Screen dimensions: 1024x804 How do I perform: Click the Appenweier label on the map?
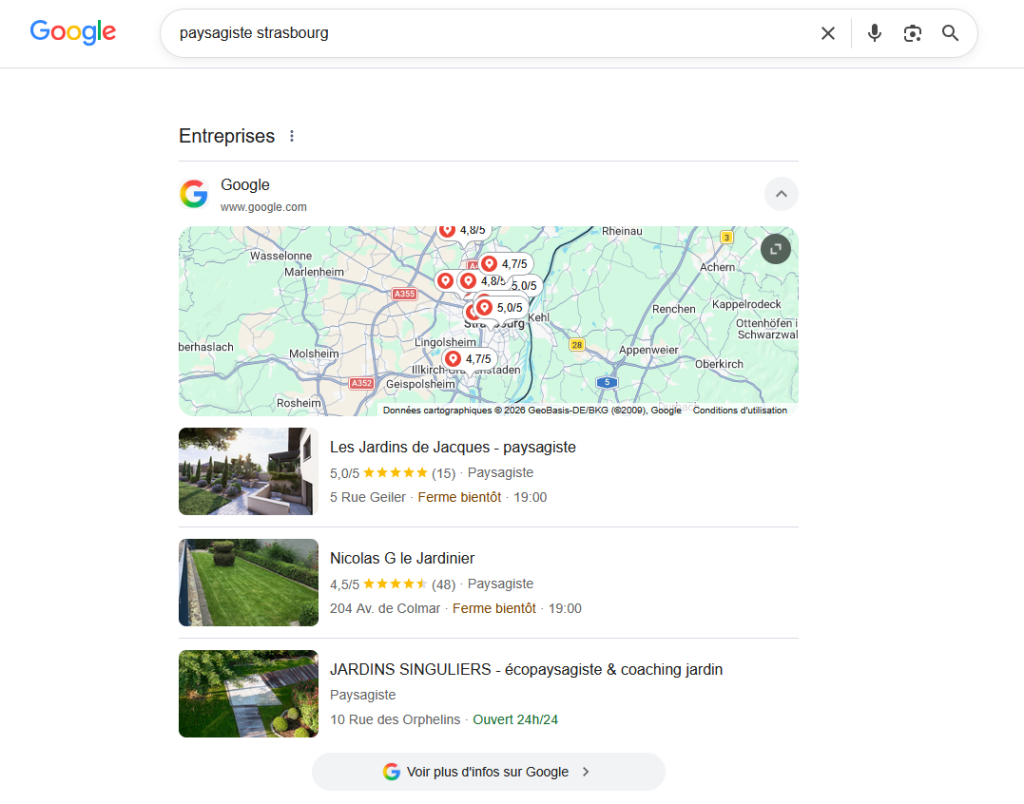coord(648,350)
